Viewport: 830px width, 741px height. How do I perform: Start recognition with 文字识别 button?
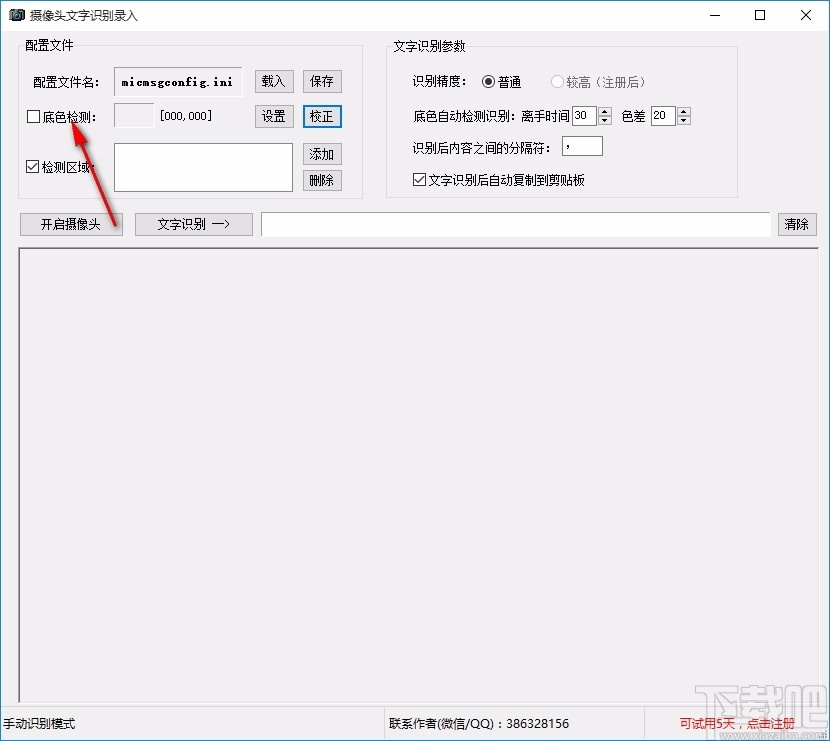click(x=193, y=224)
